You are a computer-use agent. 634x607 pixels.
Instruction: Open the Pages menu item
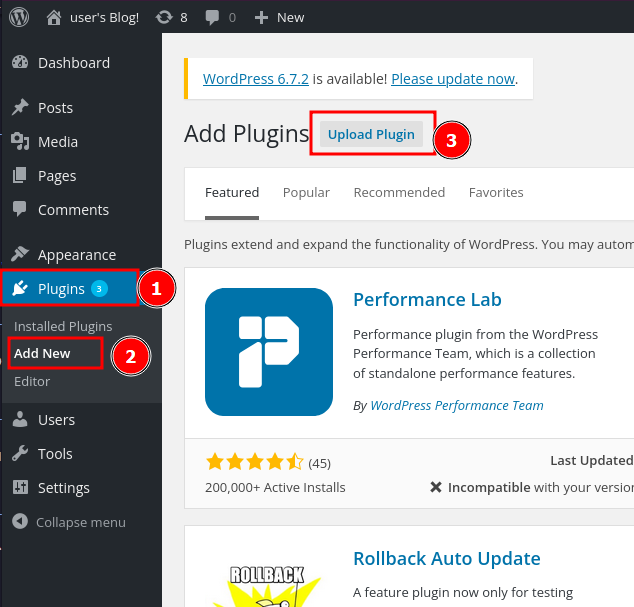click(57, 176)
